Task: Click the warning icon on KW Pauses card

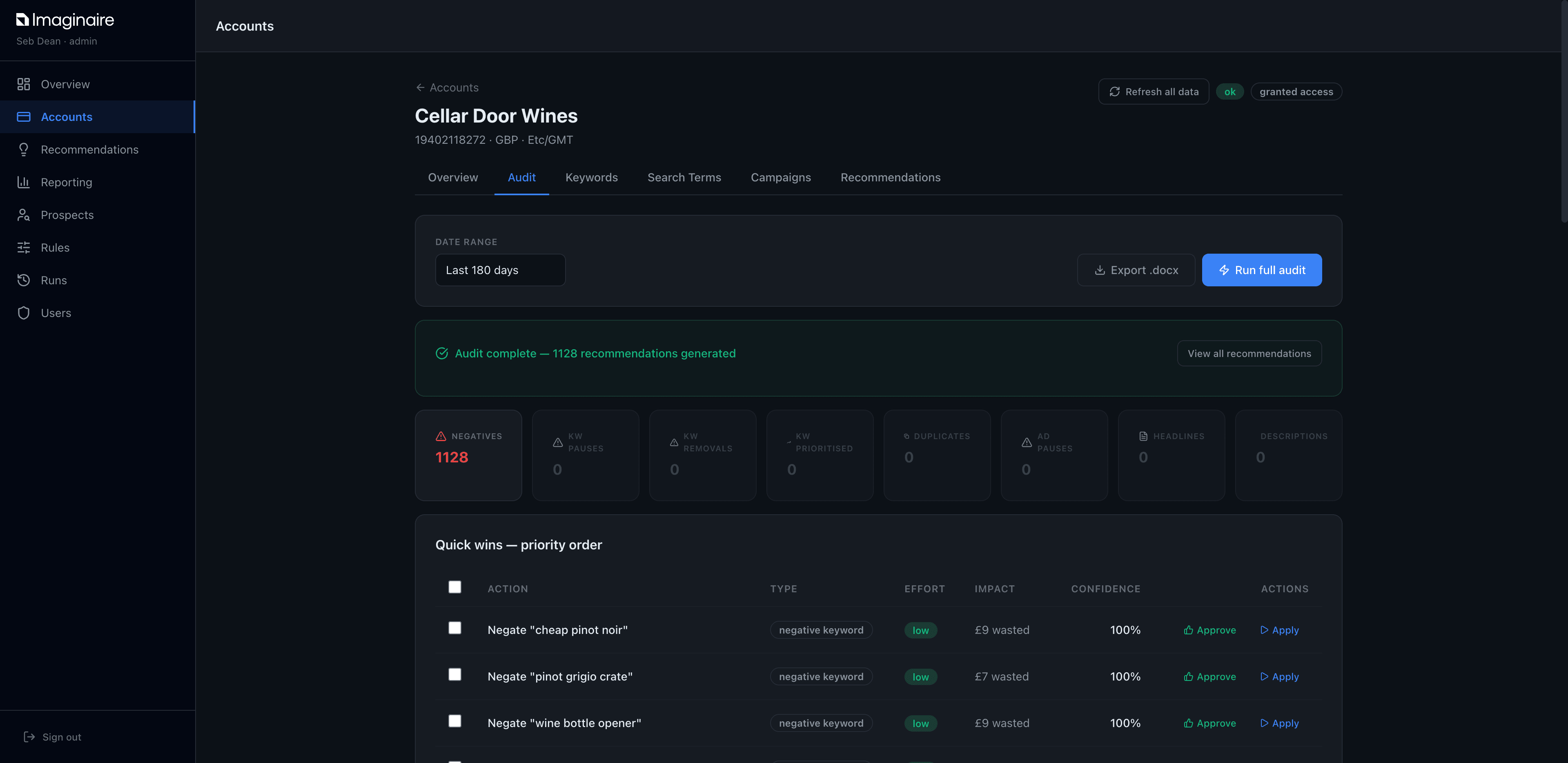Action: click(x=557, y=443)
